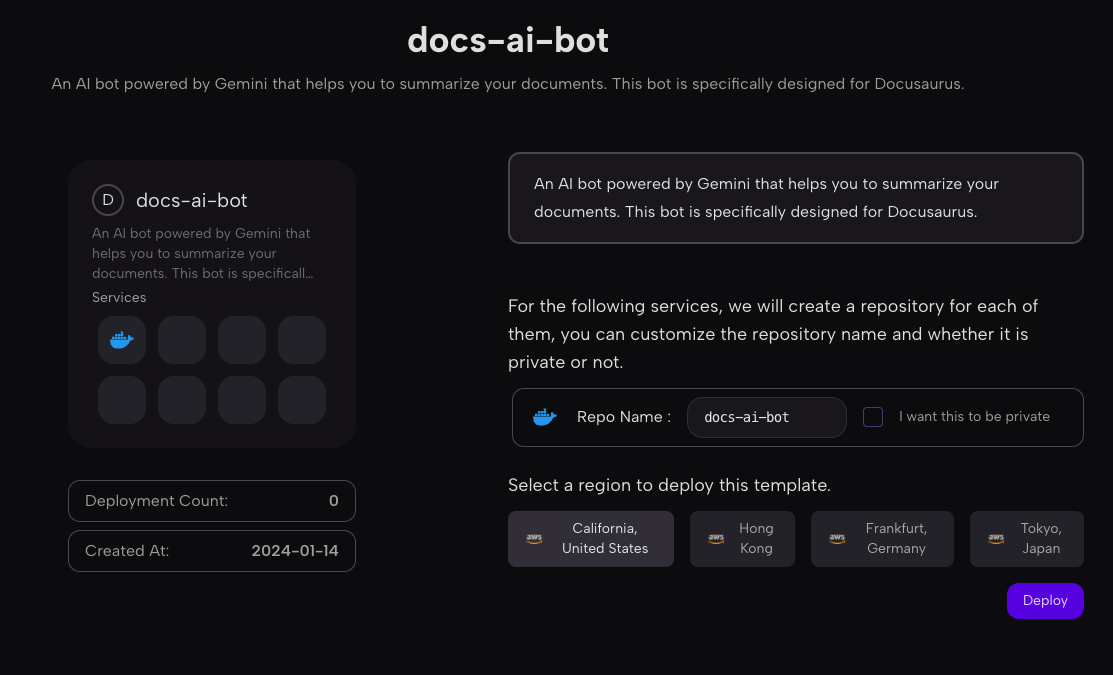Choose Frankfurt, Germany as region
The width and height of the screenshot is (1113, 675).
(x=882, y=539)
